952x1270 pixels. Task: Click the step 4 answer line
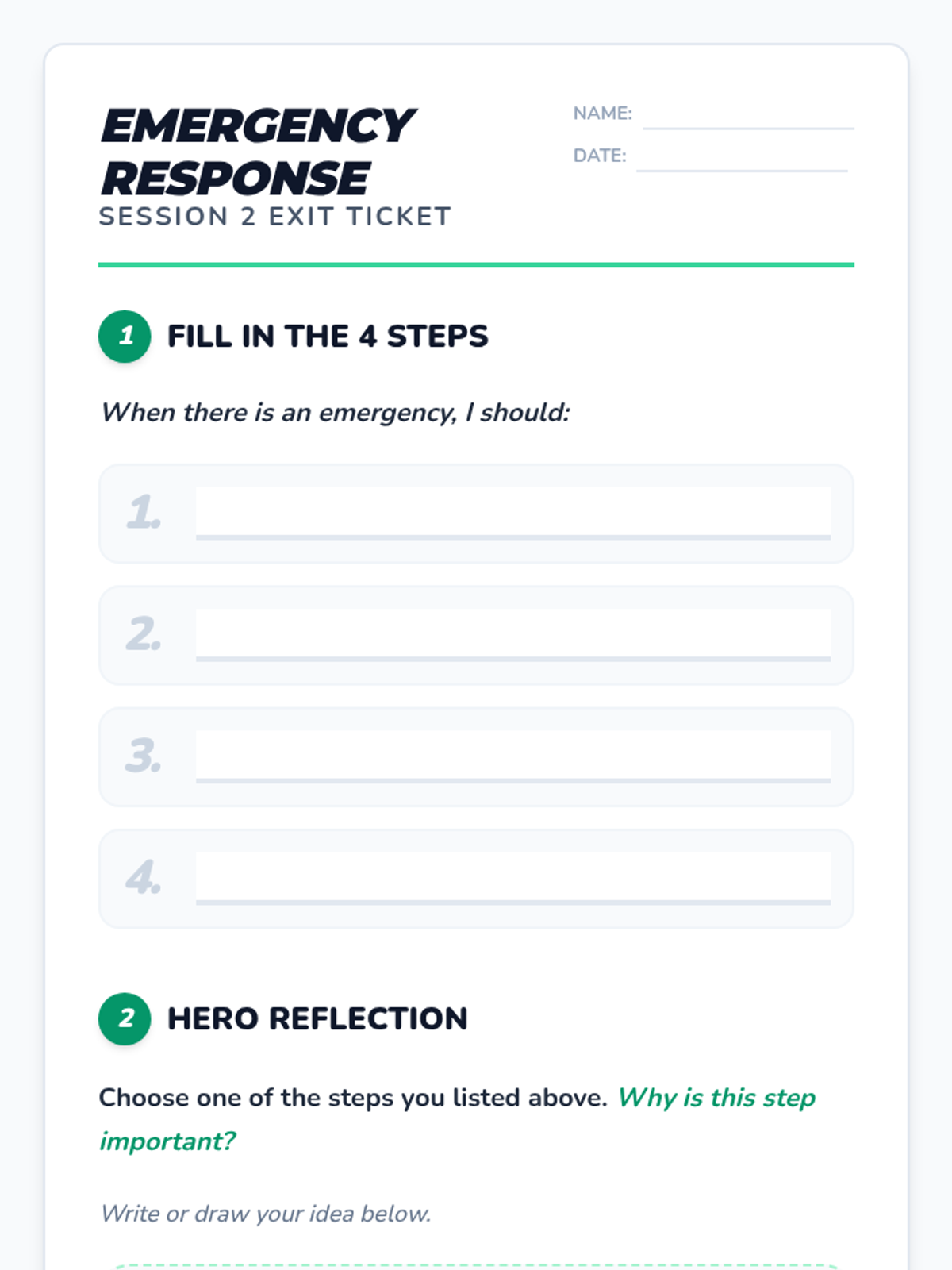tap(513, 879)
